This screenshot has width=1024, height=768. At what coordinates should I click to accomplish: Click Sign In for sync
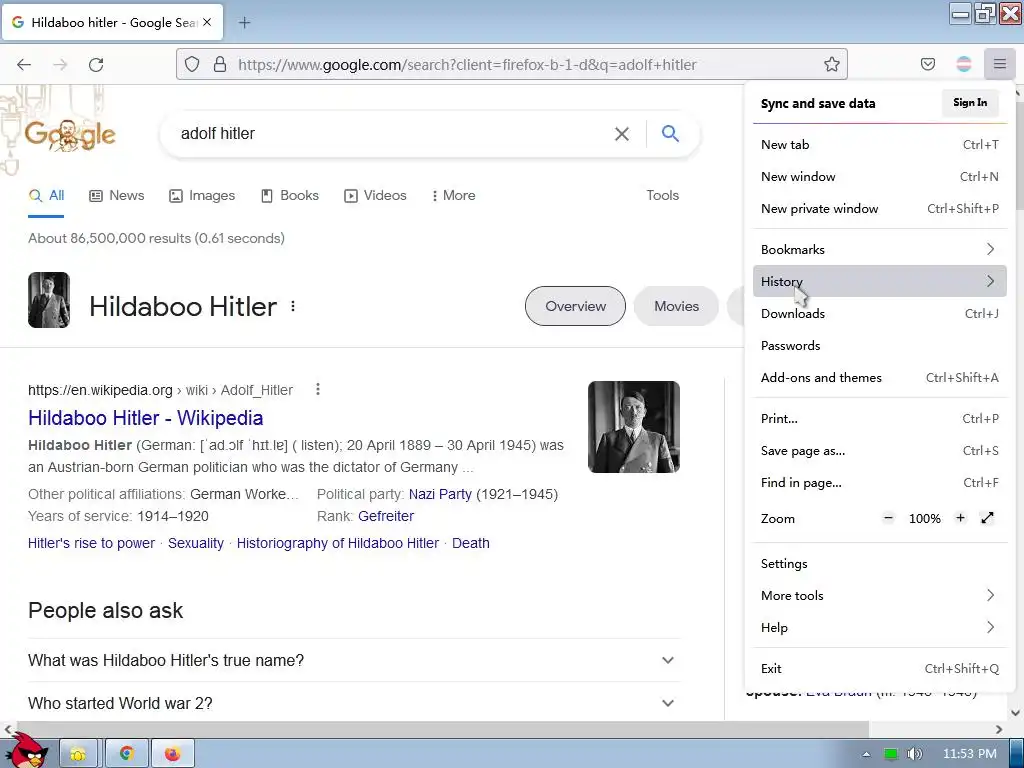[x=970, y=103]
